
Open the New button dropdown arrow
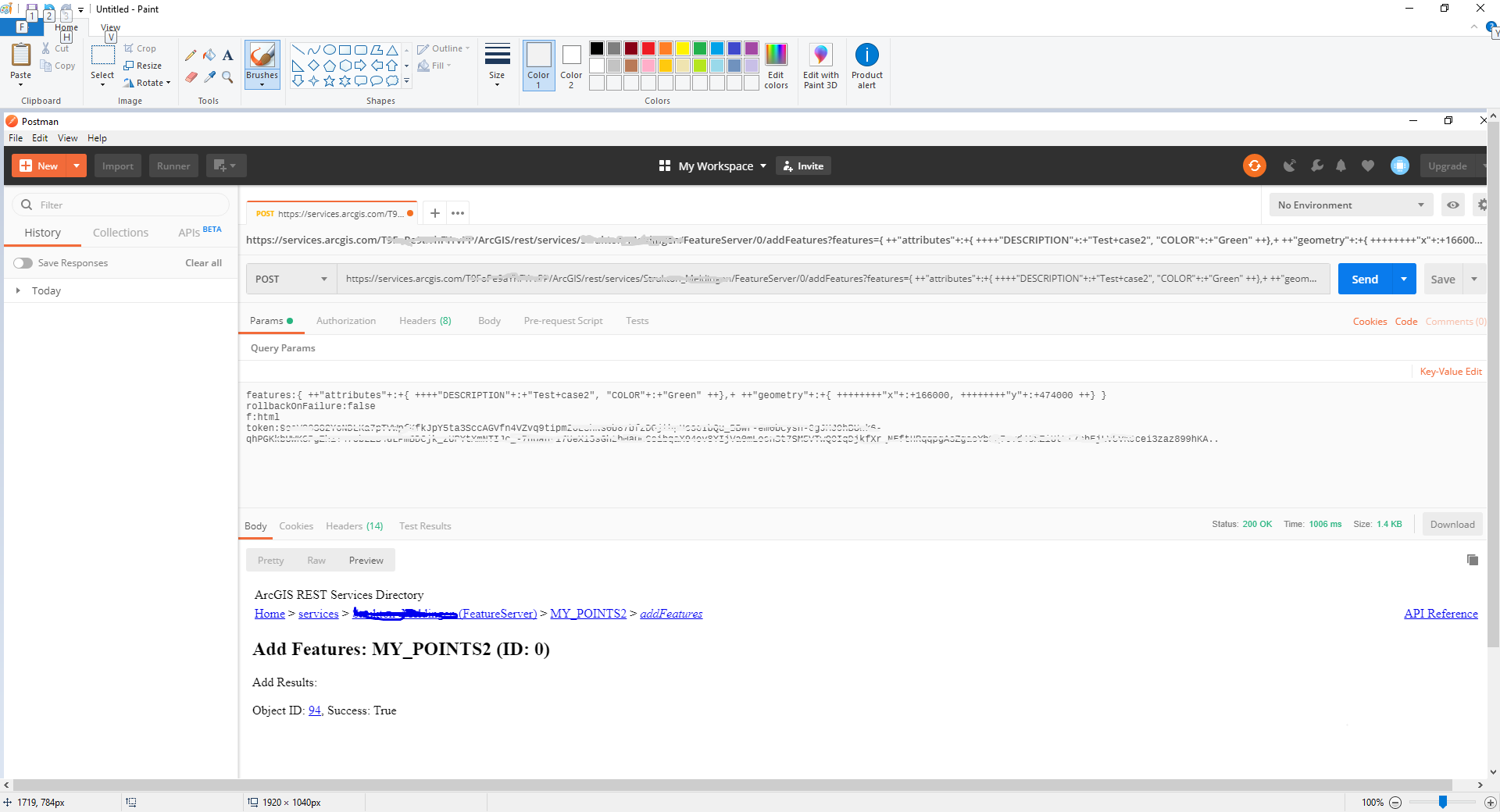tap(77, 166)
